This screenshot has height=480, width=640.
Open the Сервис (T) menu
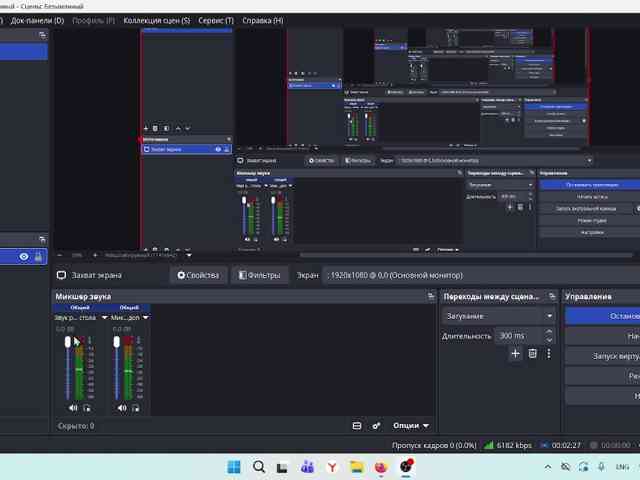click(216, 20)
